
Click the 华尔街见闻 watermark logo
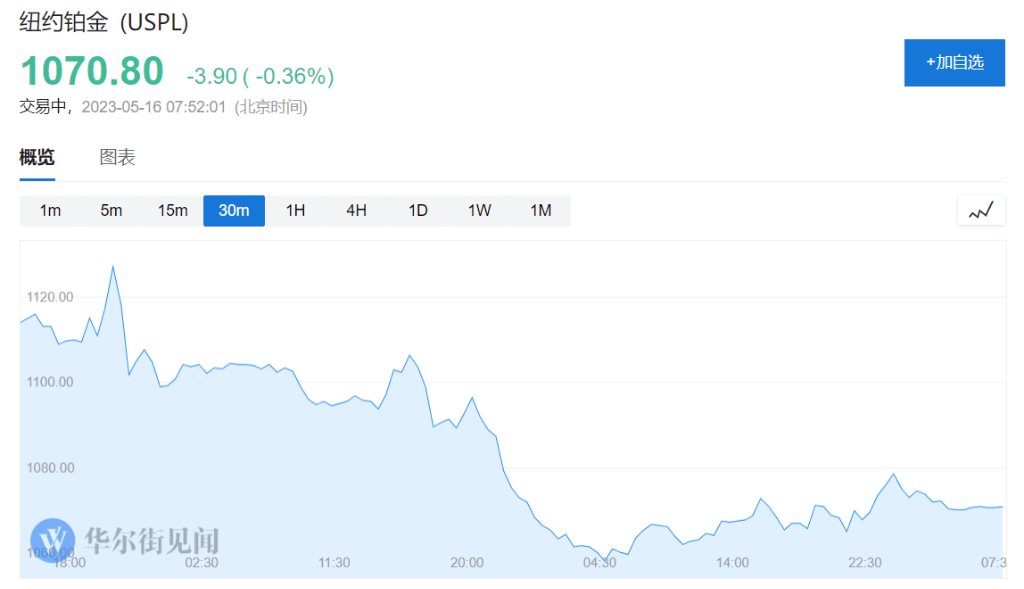point(125,540)
